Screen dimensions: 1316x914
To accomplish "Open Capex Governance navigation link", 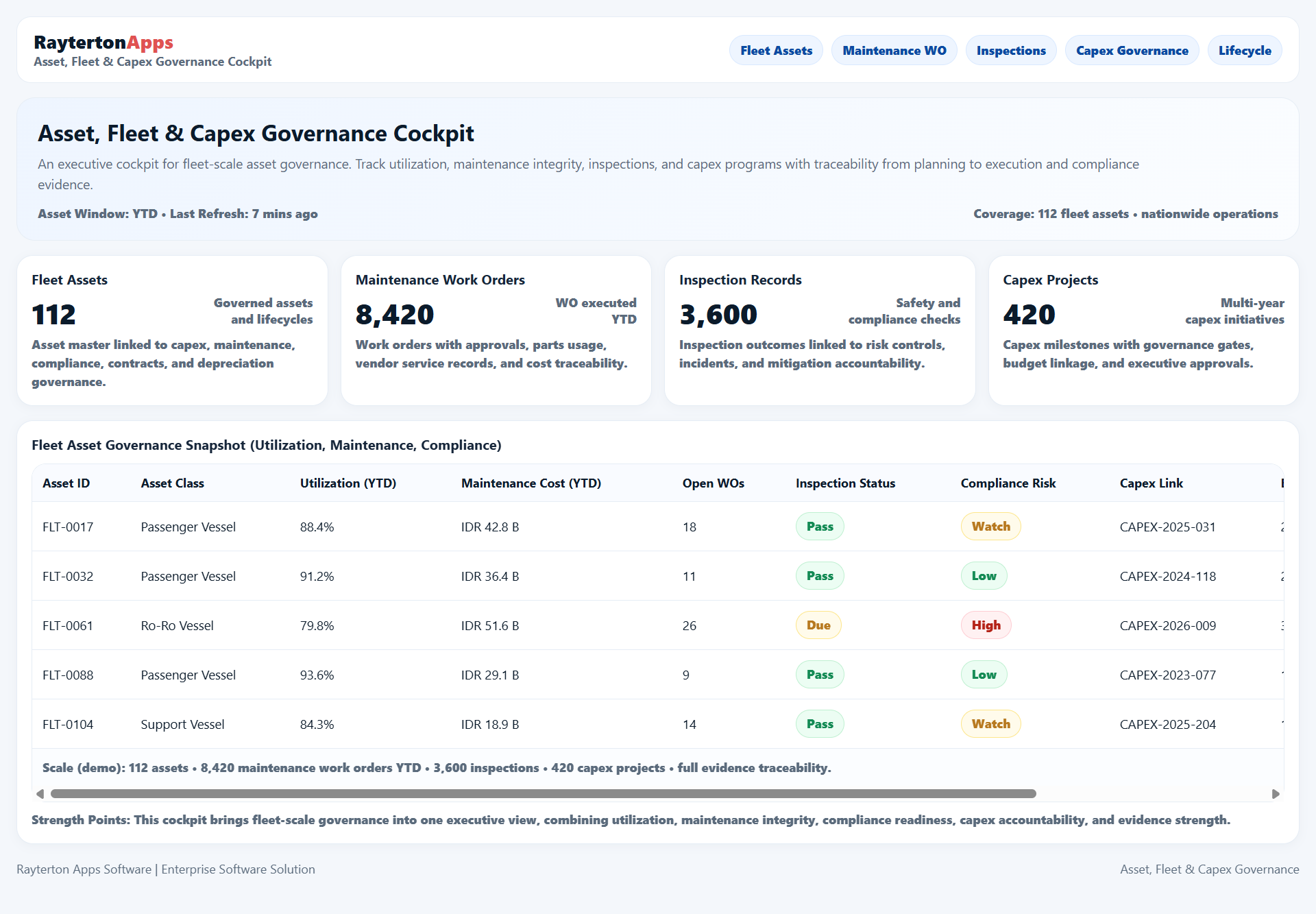I will pyautogui.click(x=1132, y=51).
